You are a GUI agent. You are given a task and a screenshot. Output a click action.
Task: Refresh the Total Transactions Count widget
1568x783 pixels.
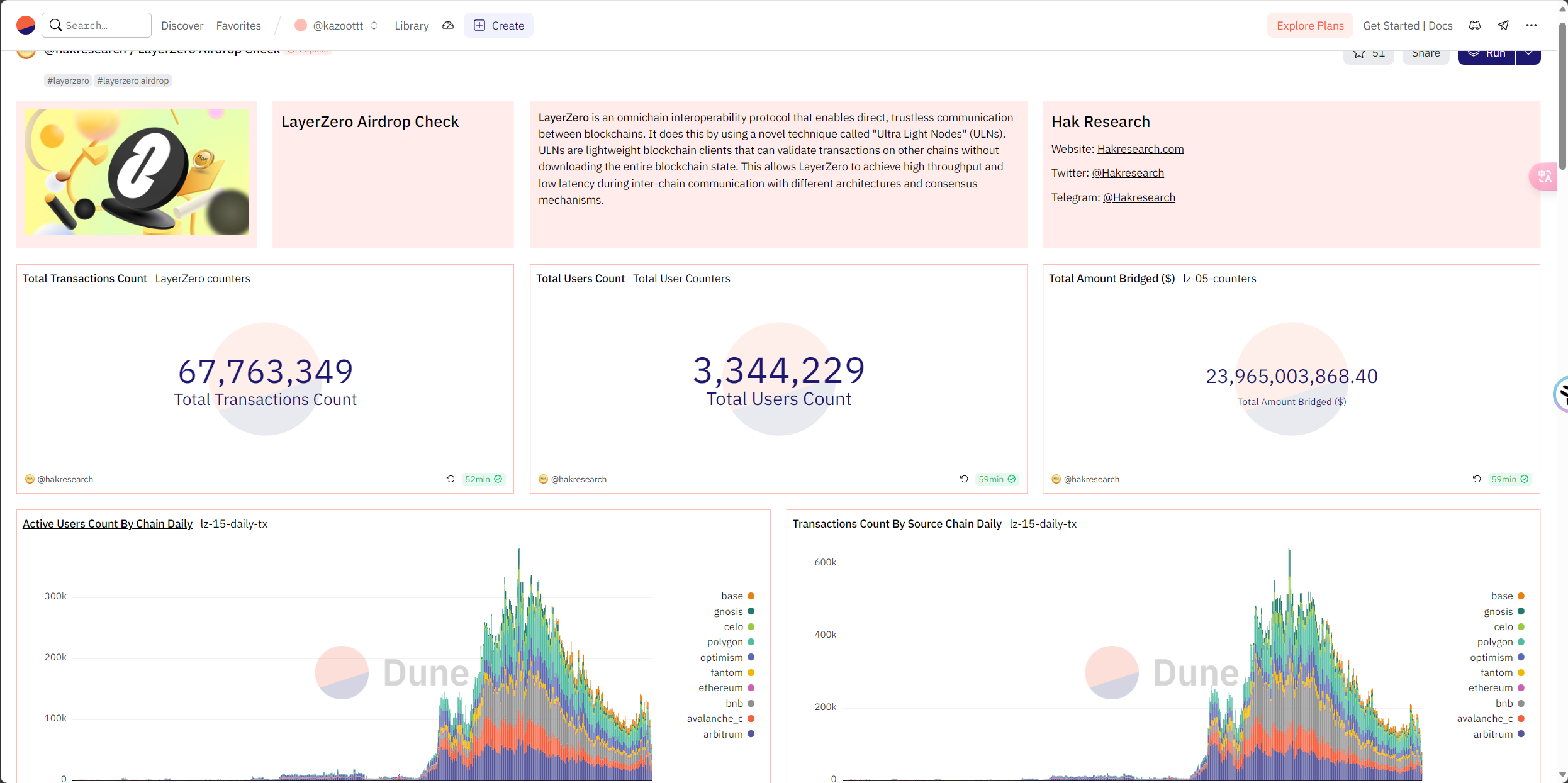click(x=451, y=479)
